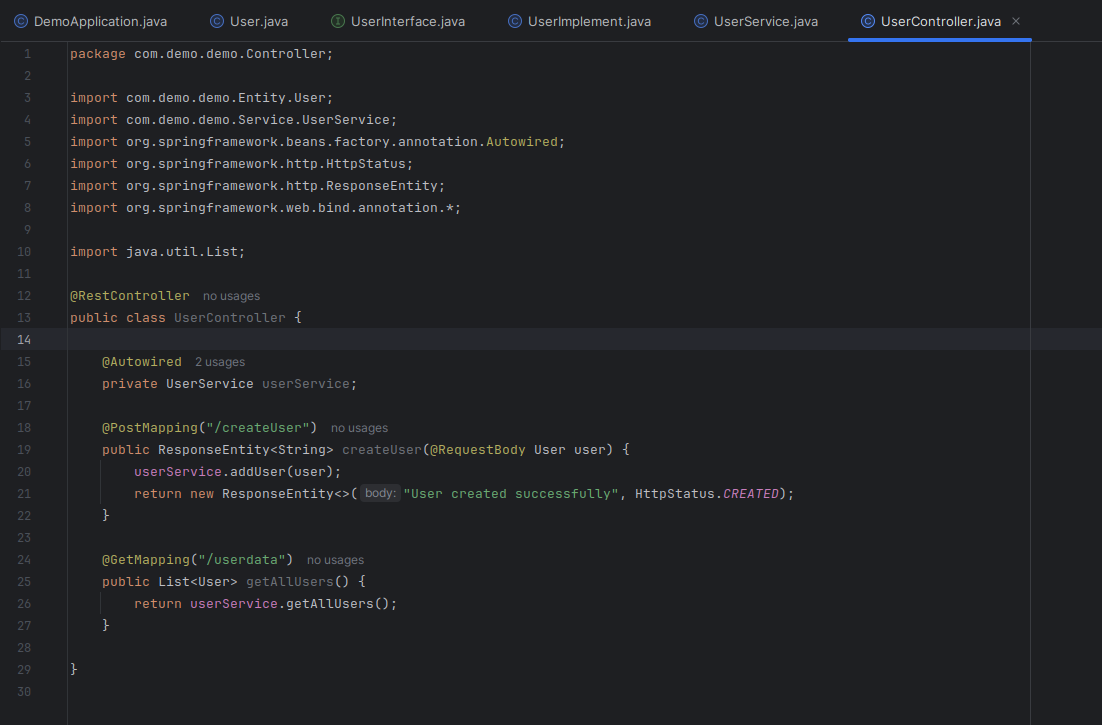Click the class icon on the active UserController.java tab
The image size is (1102, 725).
pyautogui.click(x=866, y=20)
